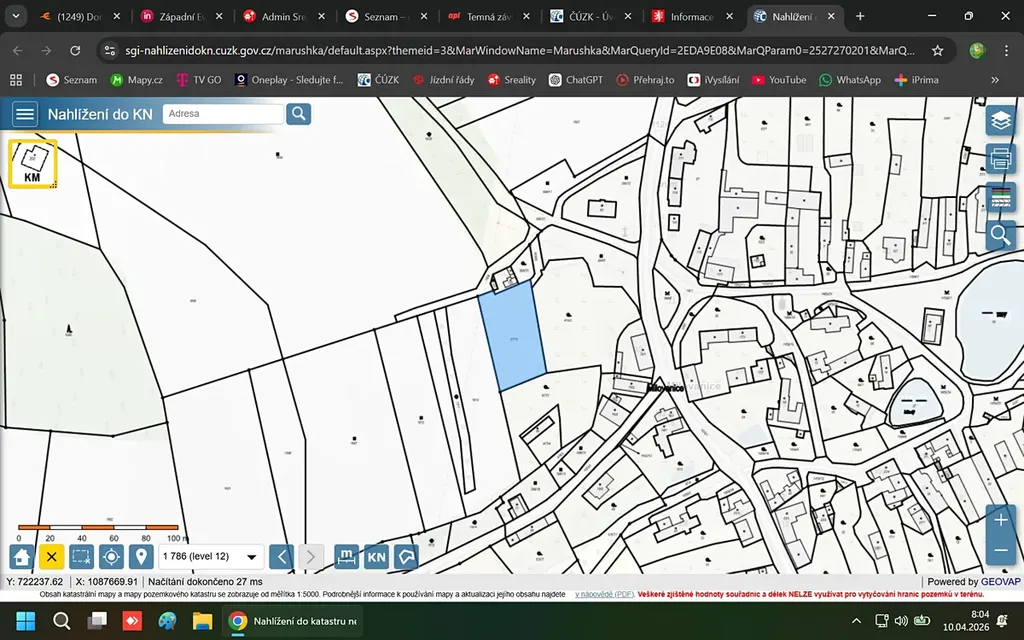Toggle the KN info query button
Screen dimensions: 1024x640
click(x=376, y=557)
